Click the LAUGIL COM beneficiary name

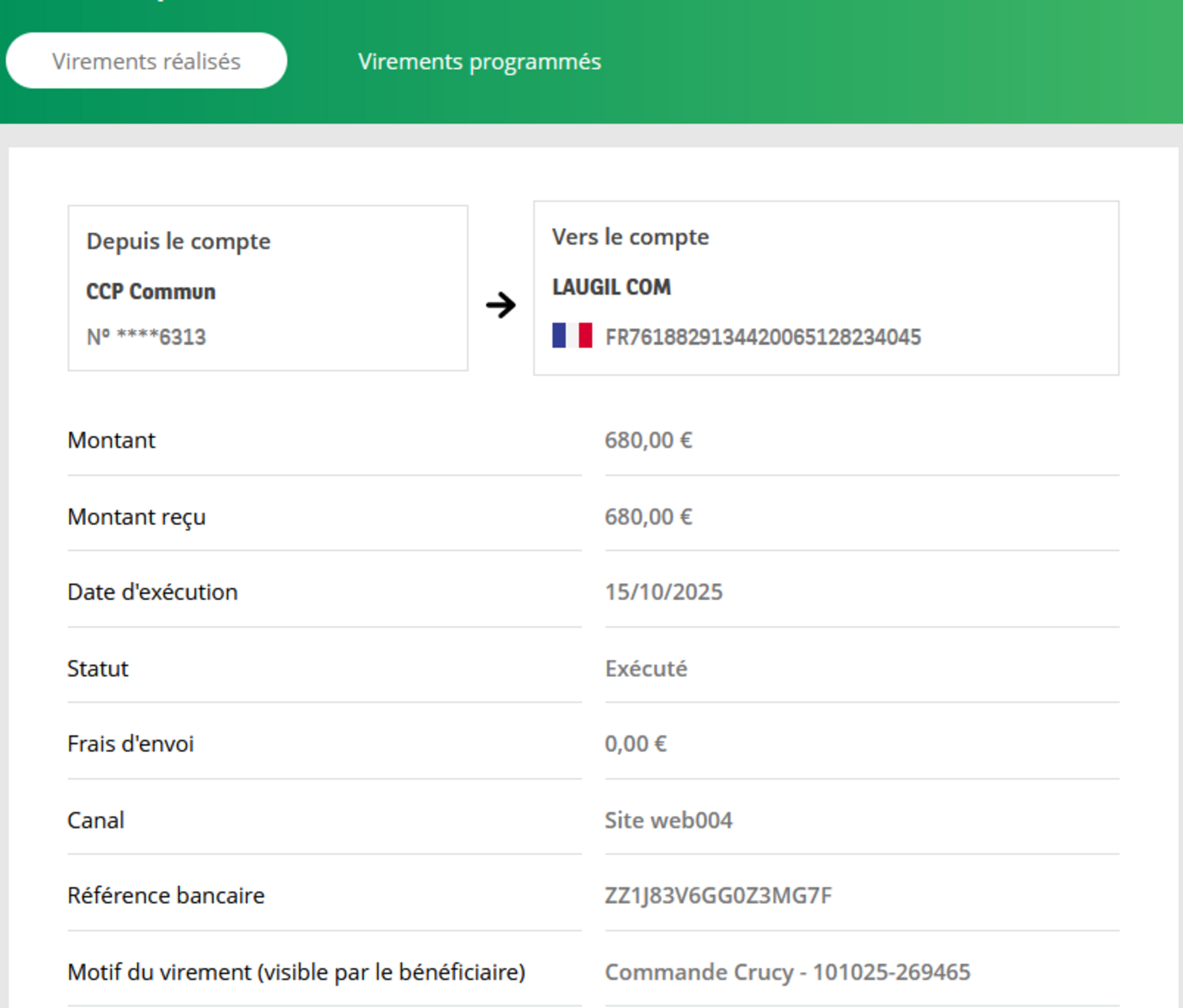611,287
